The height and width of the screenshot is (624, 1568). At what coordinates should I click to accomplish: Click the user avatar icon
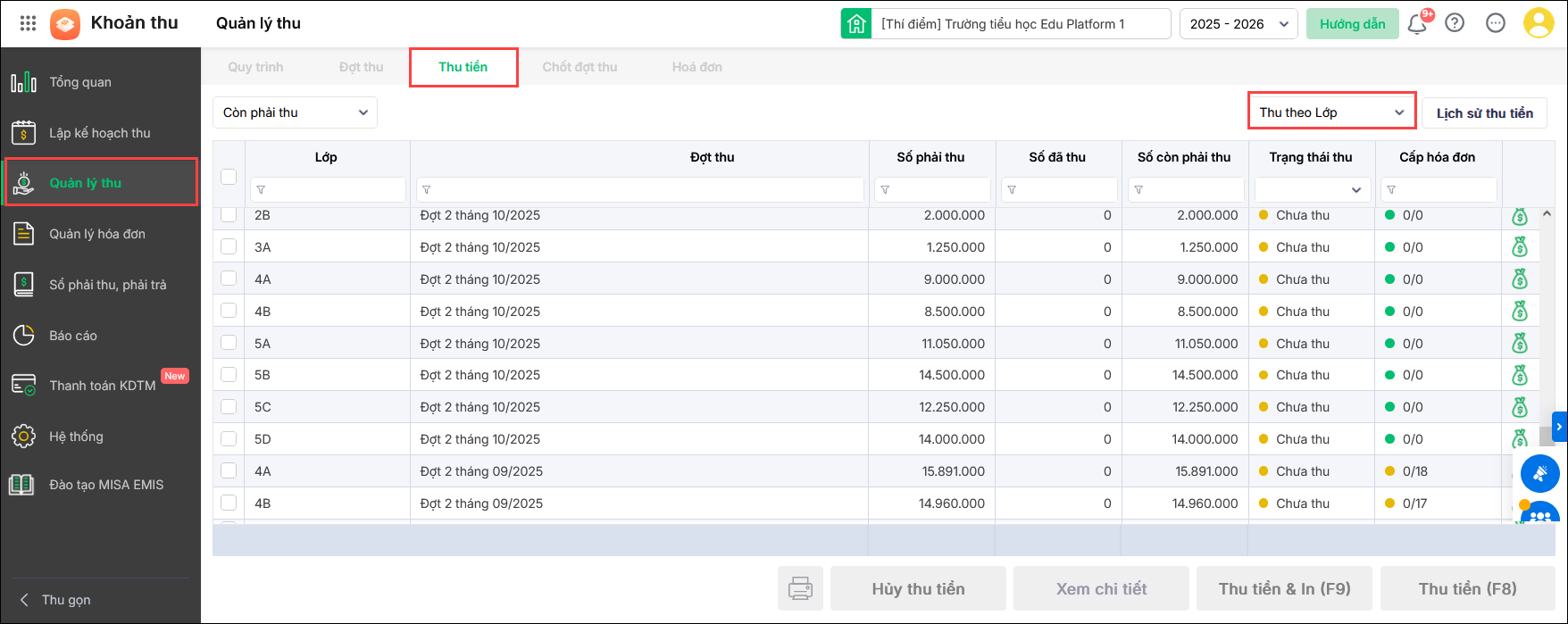(1539, 23)
